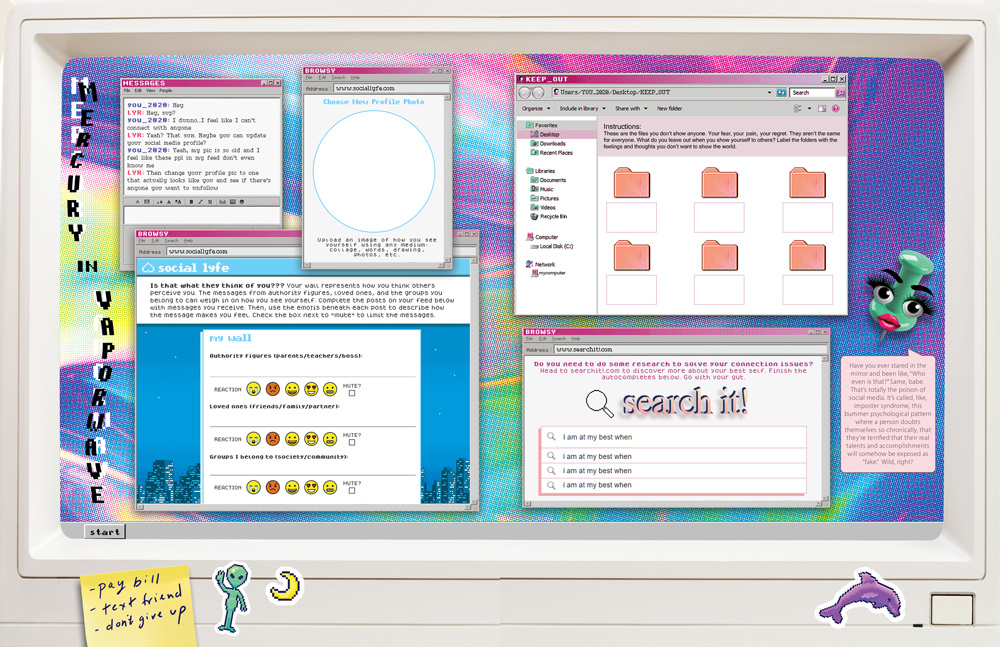Check MUTE? for Groups I belong to
The width and height of the screenshot is (1000, 647).
pos(352,491)
